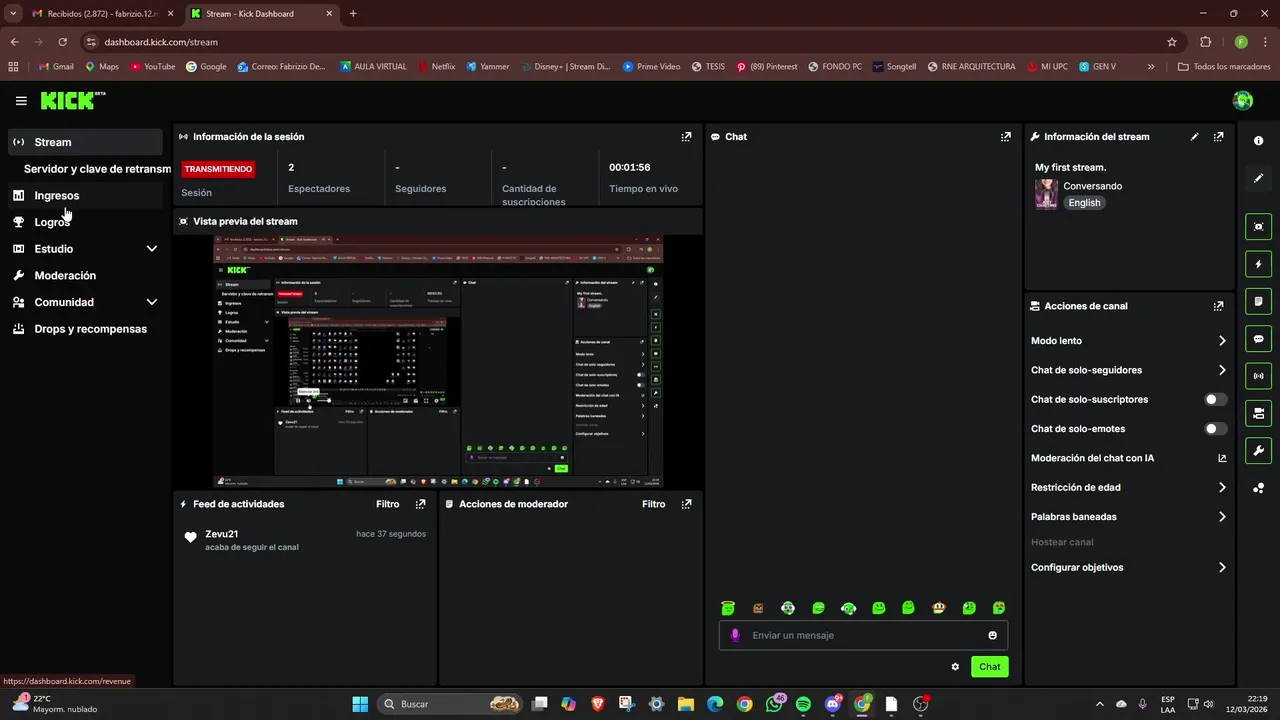
Task: Toggle the channel actions widget icon in right sidebar
Action: (1258, 413)
